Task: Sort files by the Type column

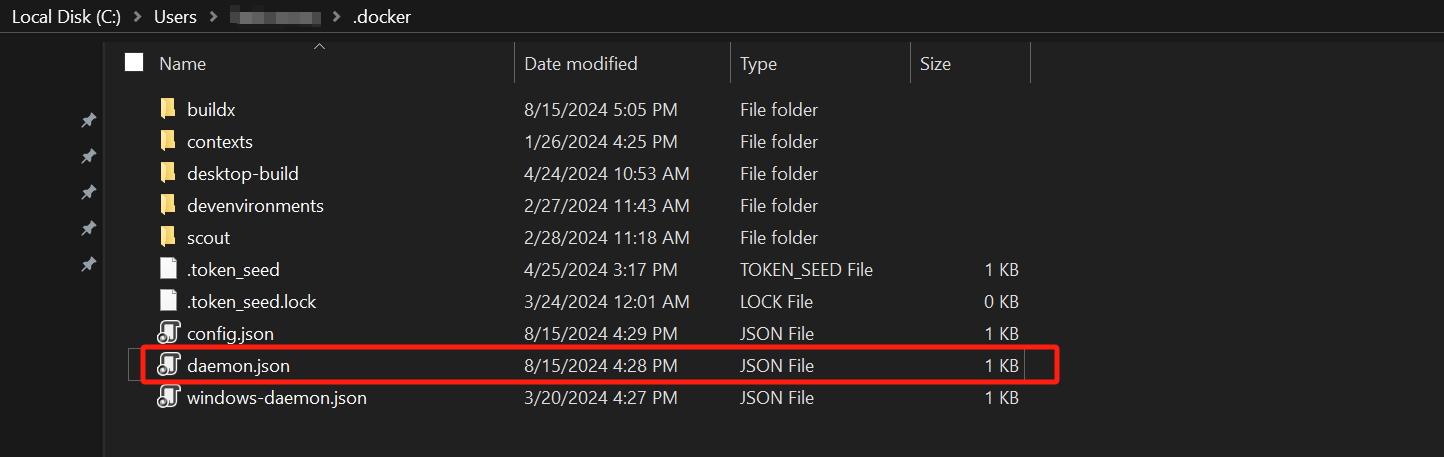Action: coord(758,63)
